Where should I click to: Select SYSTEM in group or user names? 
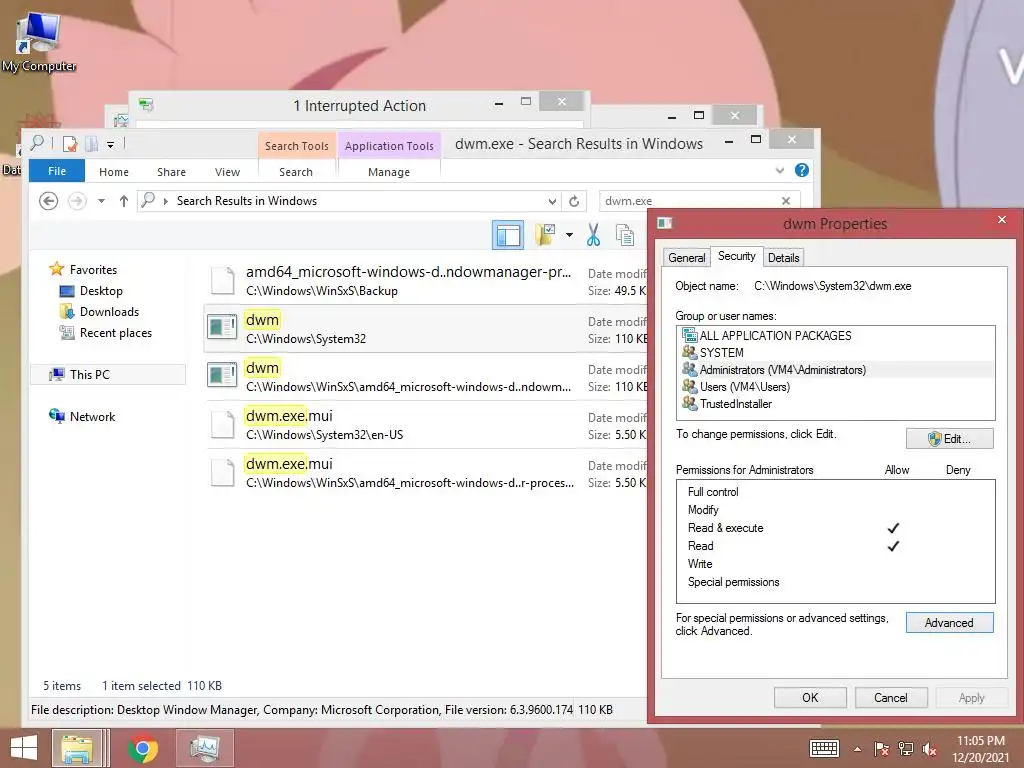tap(836, 353)
